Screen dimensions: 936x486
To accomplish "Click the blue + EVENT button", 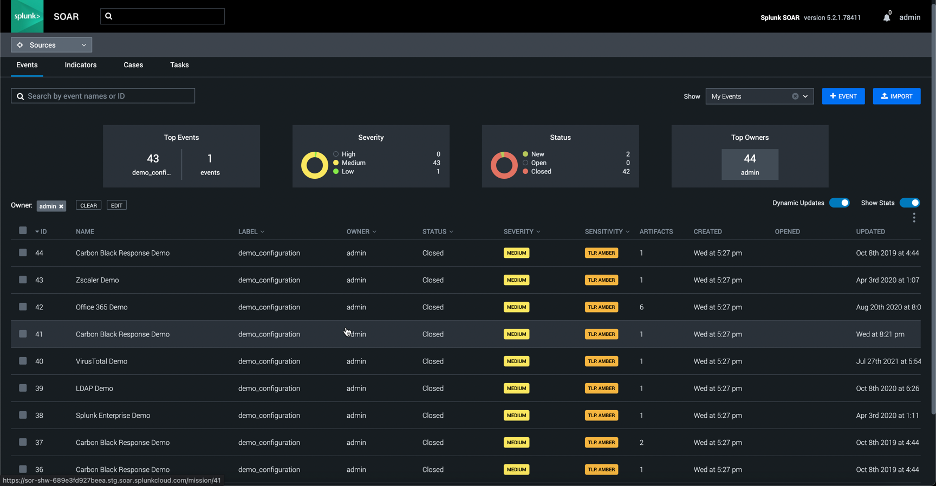I will click(x=842, y=97).
